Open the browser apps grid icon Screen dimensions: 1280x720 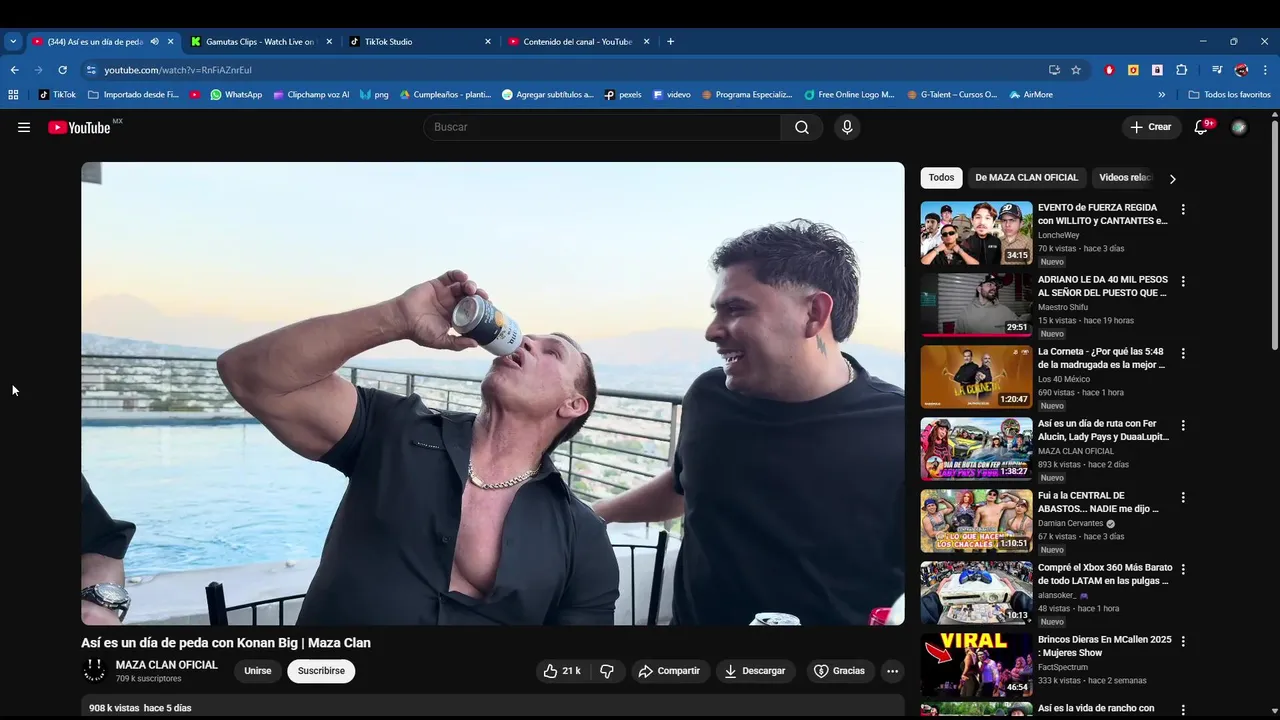tap(13, 95)
